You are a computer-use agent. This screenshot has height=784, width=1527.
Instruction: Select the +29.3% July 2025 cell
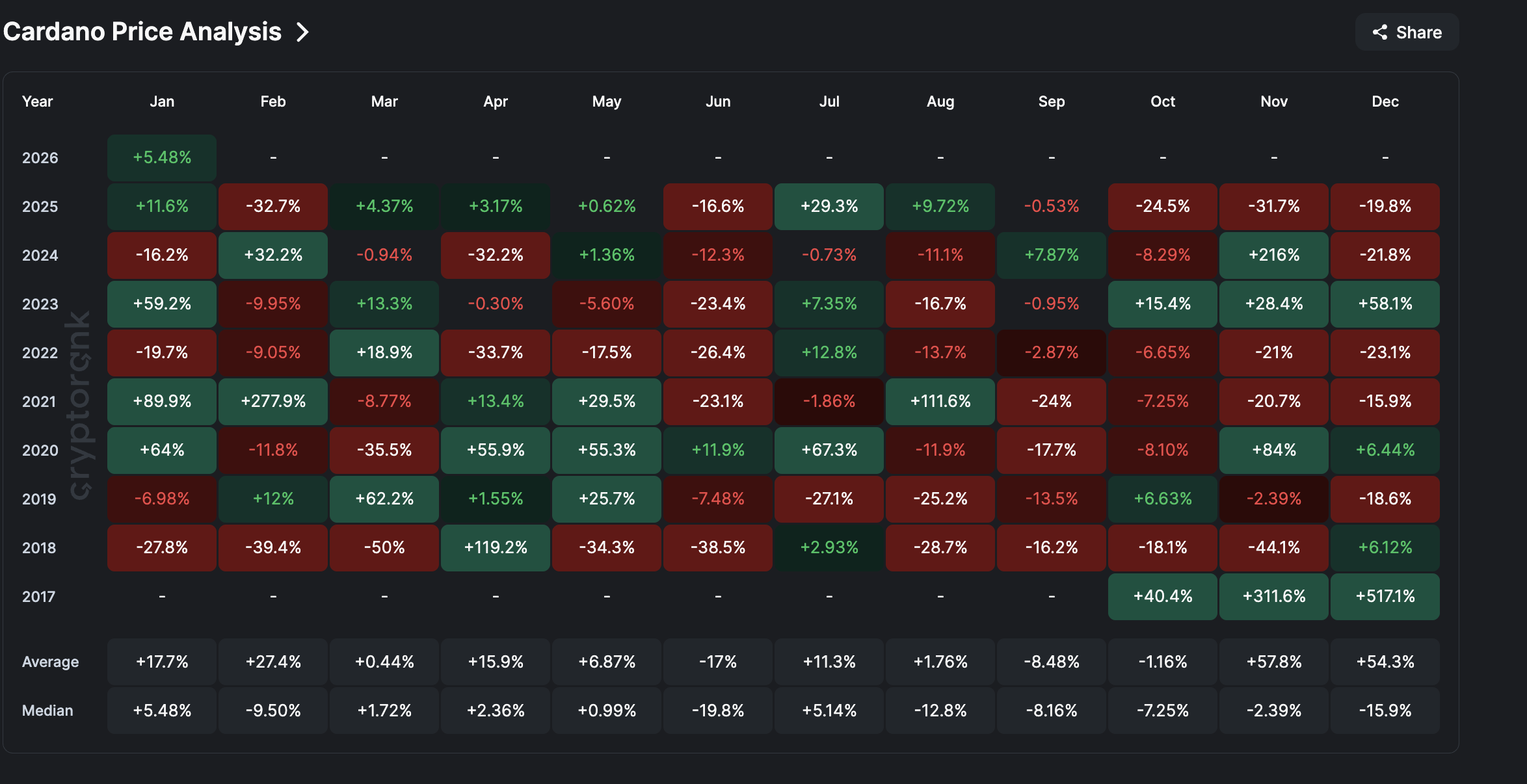[x=829, y=206]
